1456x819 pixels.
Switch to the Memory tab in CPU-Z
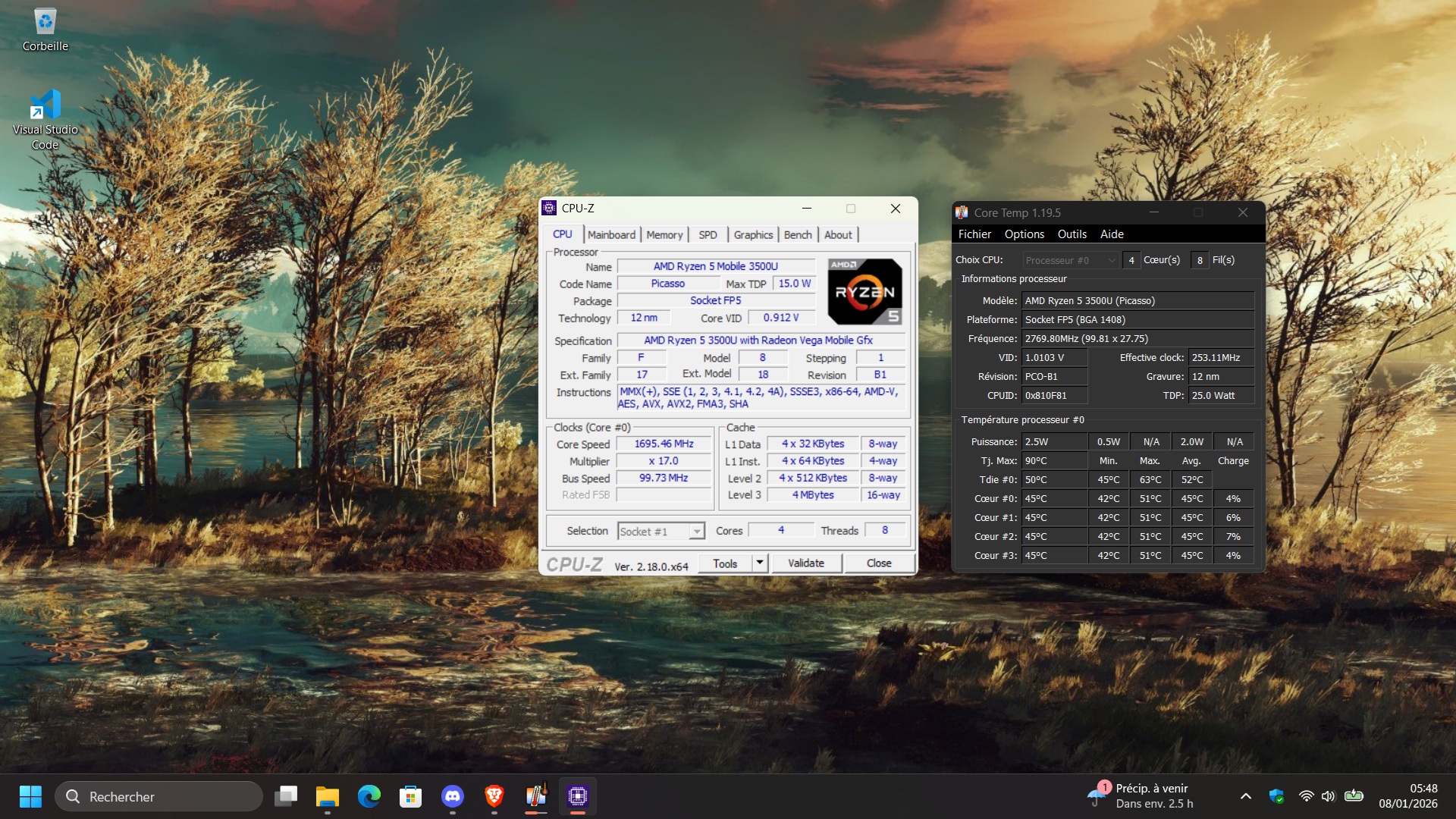point(664,235)
